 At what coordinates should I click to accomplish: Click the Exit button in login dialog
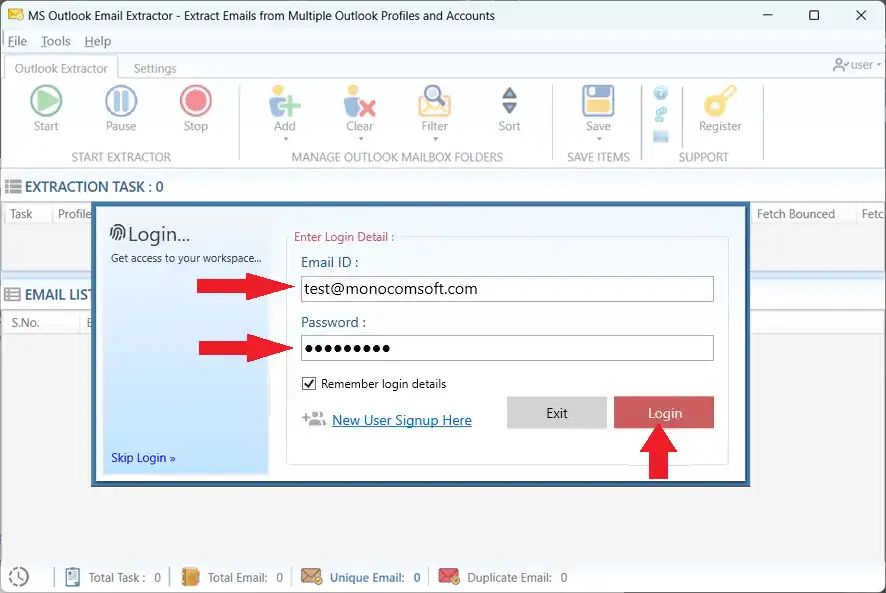(x=557, y=413)
